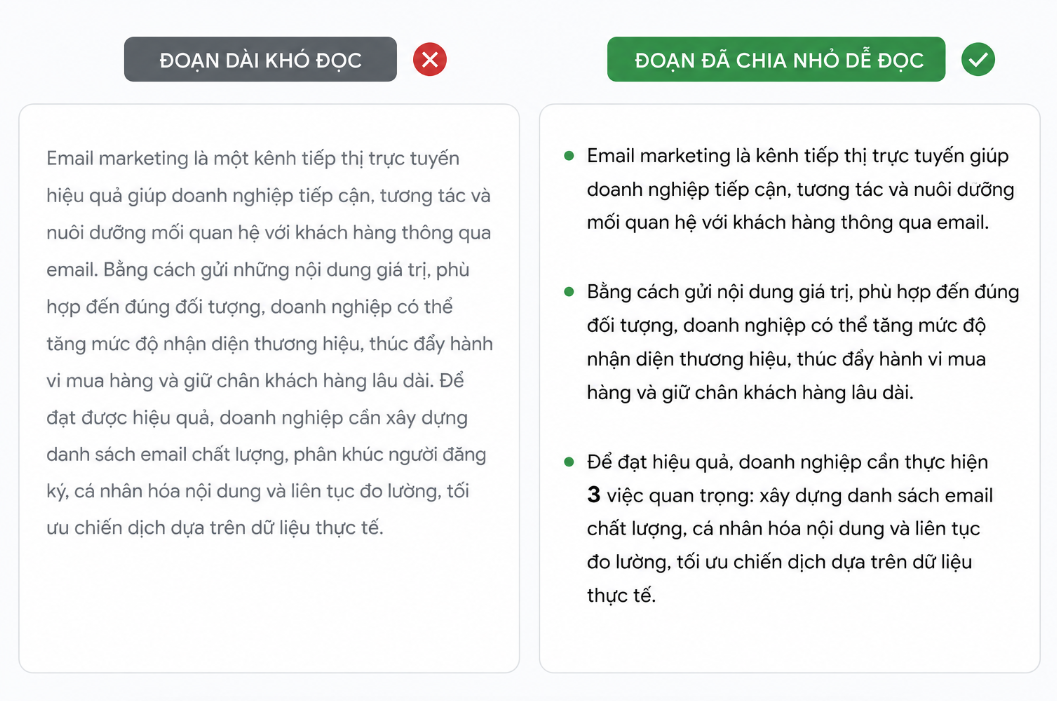Click the right line 'mối quan hệ với khách hàng'

(x=788, y=222)
